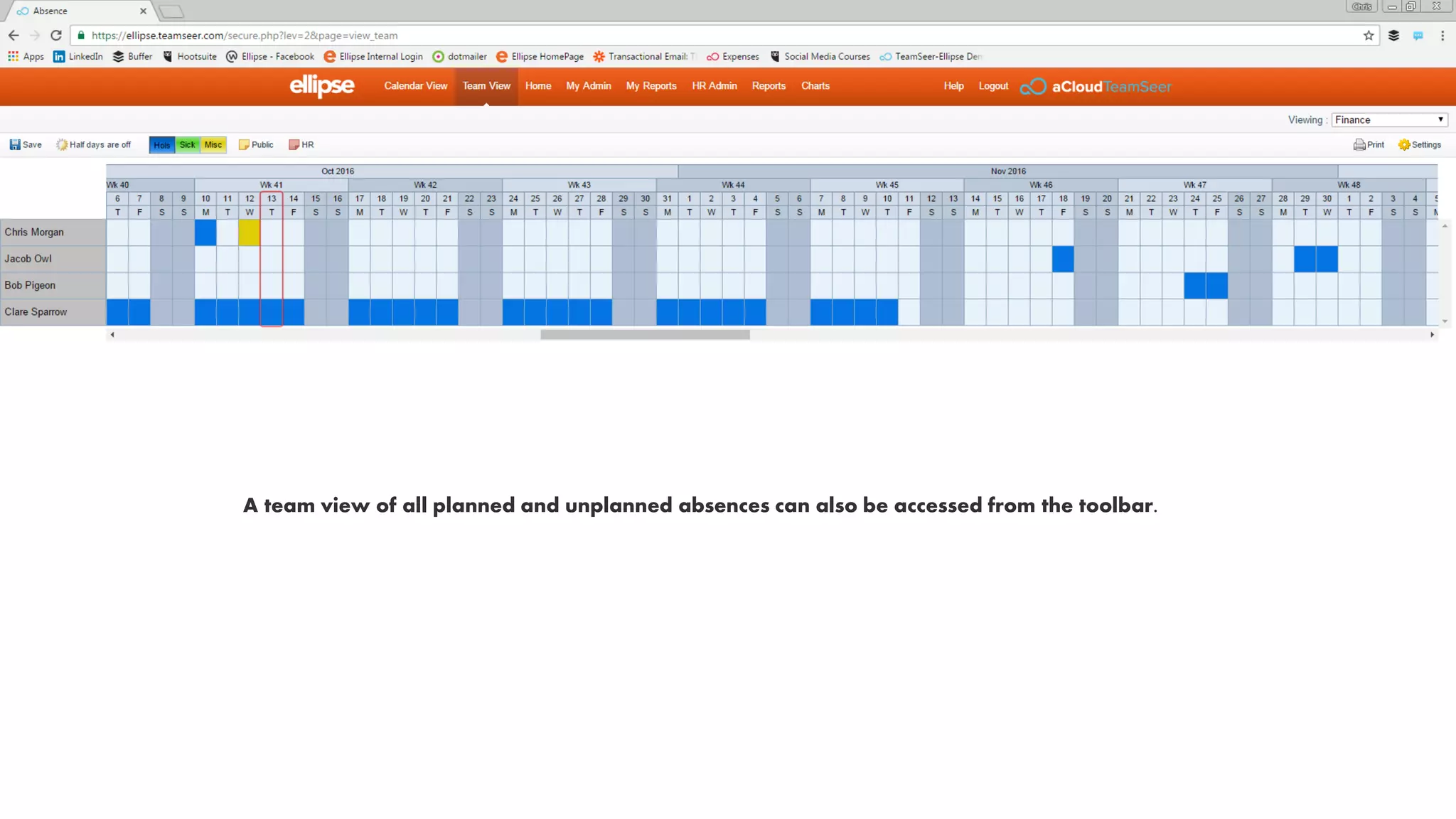Viewport: 1456px width, 819px height.
Task: Toggle the Sick absence type
Action: 188,145
